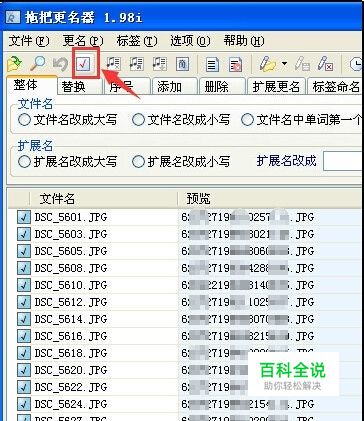Click the plain text-list document icon
The width and height of the screenshot is (364, 421).
(x=212, y=64)
